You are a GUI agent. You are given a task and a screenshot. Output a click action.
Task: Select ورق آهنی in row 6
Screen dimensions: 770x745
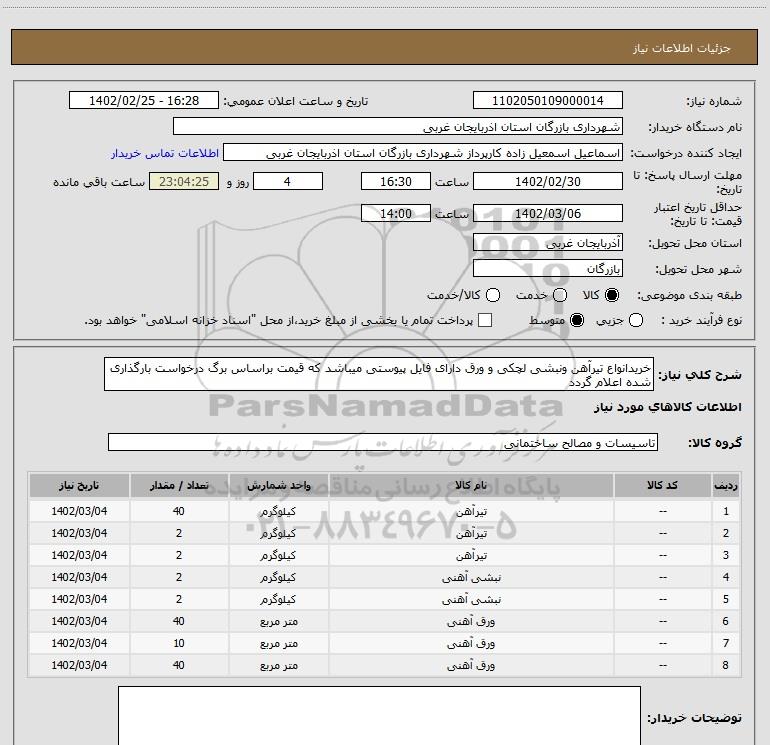pos(471,622)
